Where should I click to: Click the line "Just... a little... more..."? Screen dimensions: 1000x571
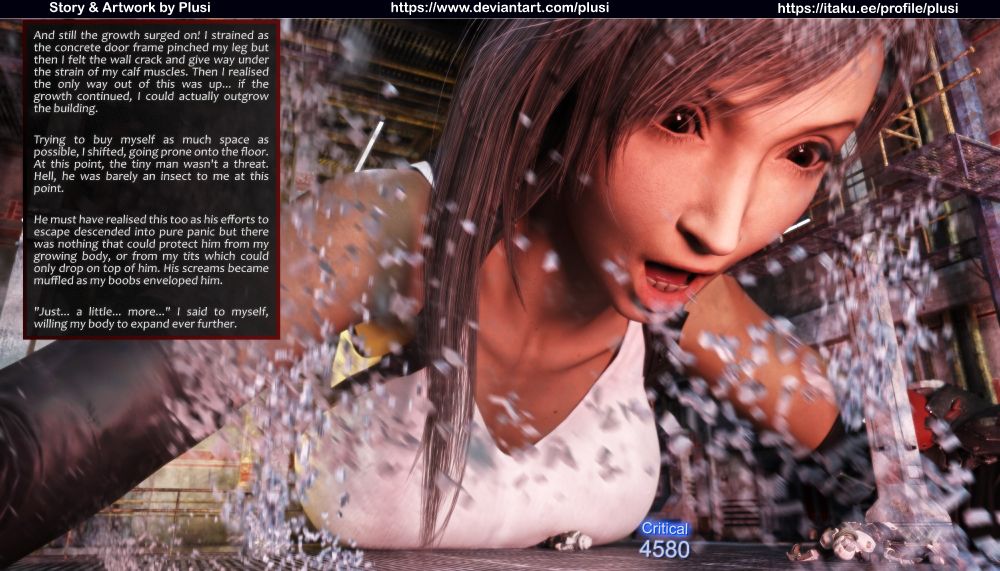151,317
